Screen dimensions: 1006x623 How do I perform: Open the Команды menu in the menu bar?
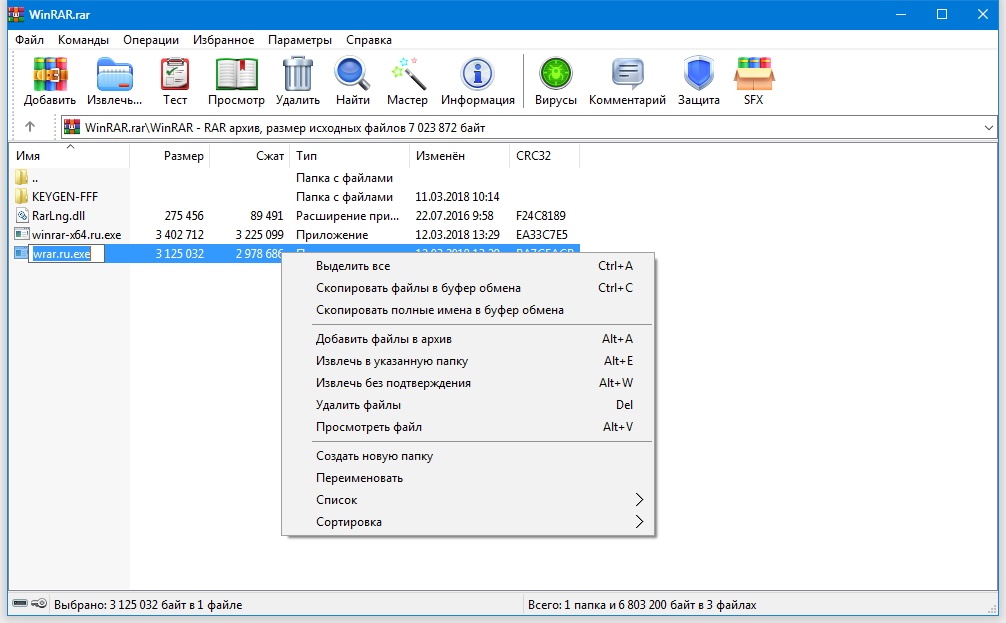pyautogui.click(x=83, y=40)
